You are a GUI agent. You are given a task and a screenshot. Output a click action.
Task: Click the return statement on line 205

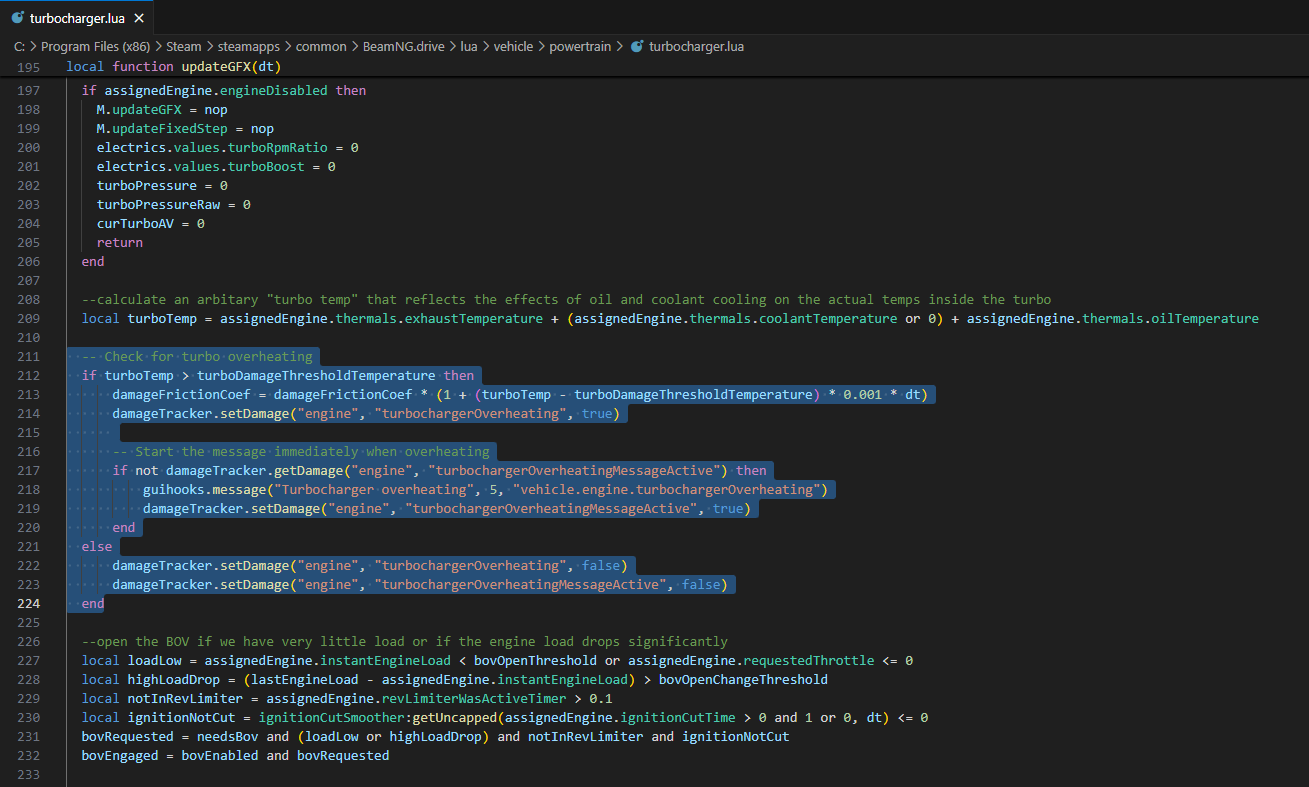pos(119,243)
